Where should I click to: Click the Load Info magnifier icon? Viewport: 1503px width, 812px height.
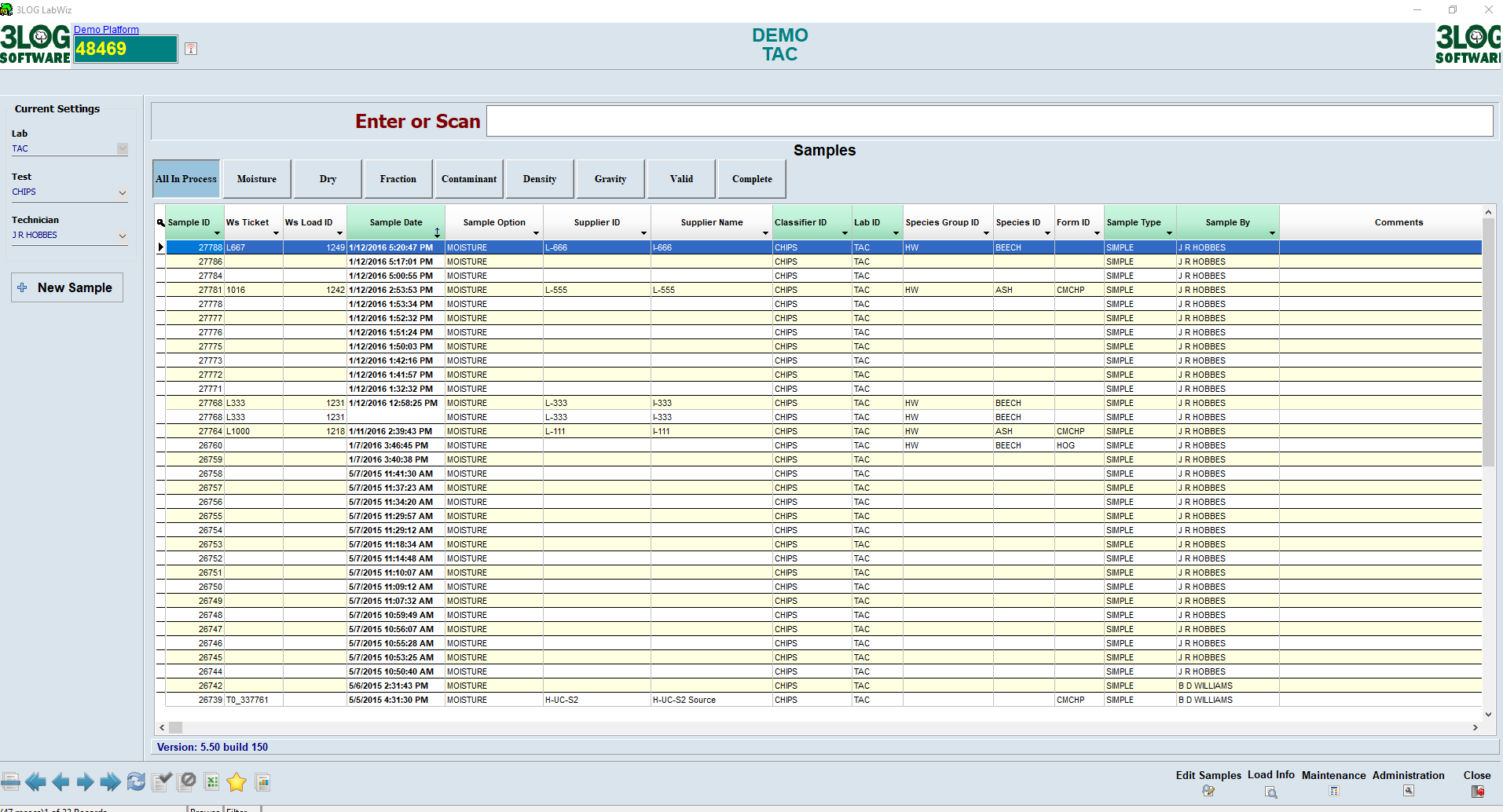point(1270,792)
